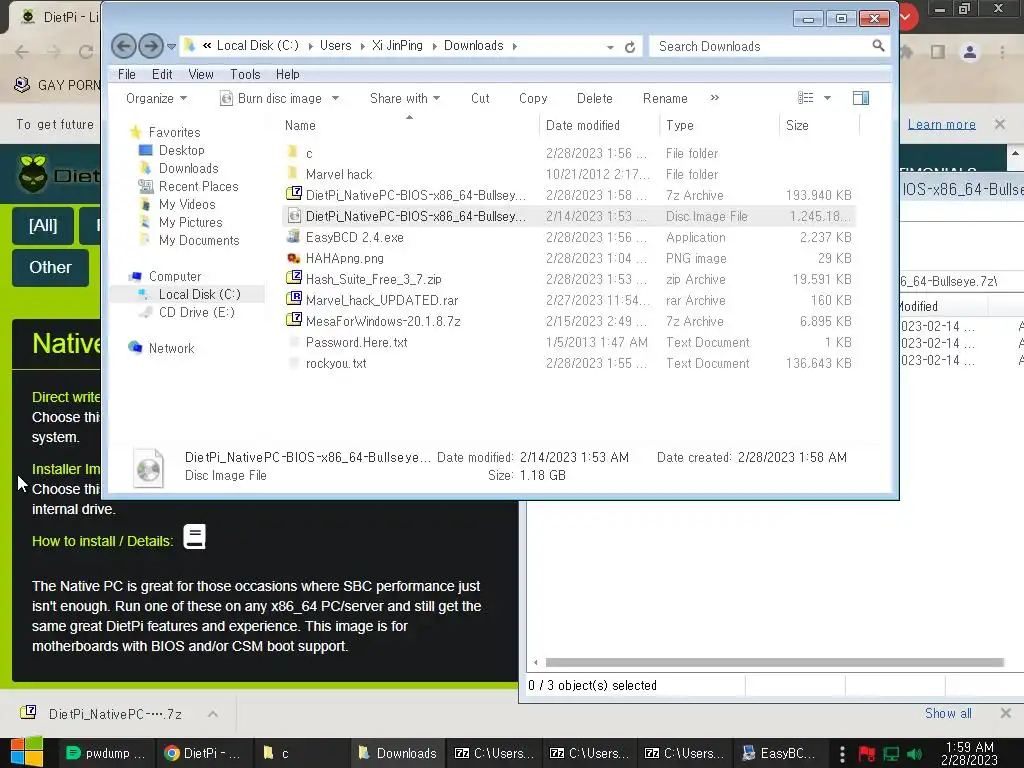The height and width of the screenshot is (768, 1024).
Task: Open Chrome three-dot menu
Action: (x=1002, y=52)
